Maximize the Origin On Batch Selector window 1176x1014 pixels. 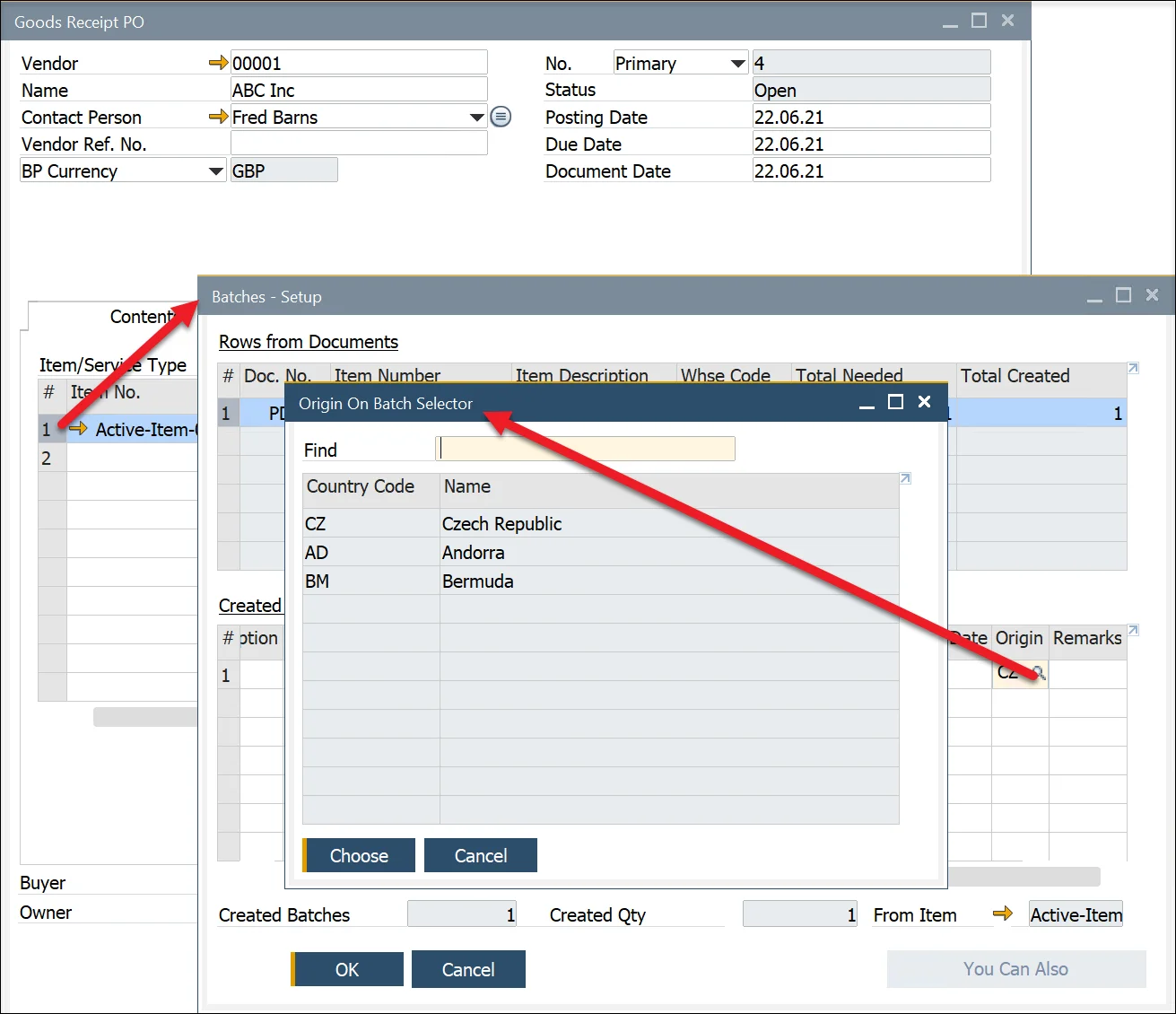point(895,402)
